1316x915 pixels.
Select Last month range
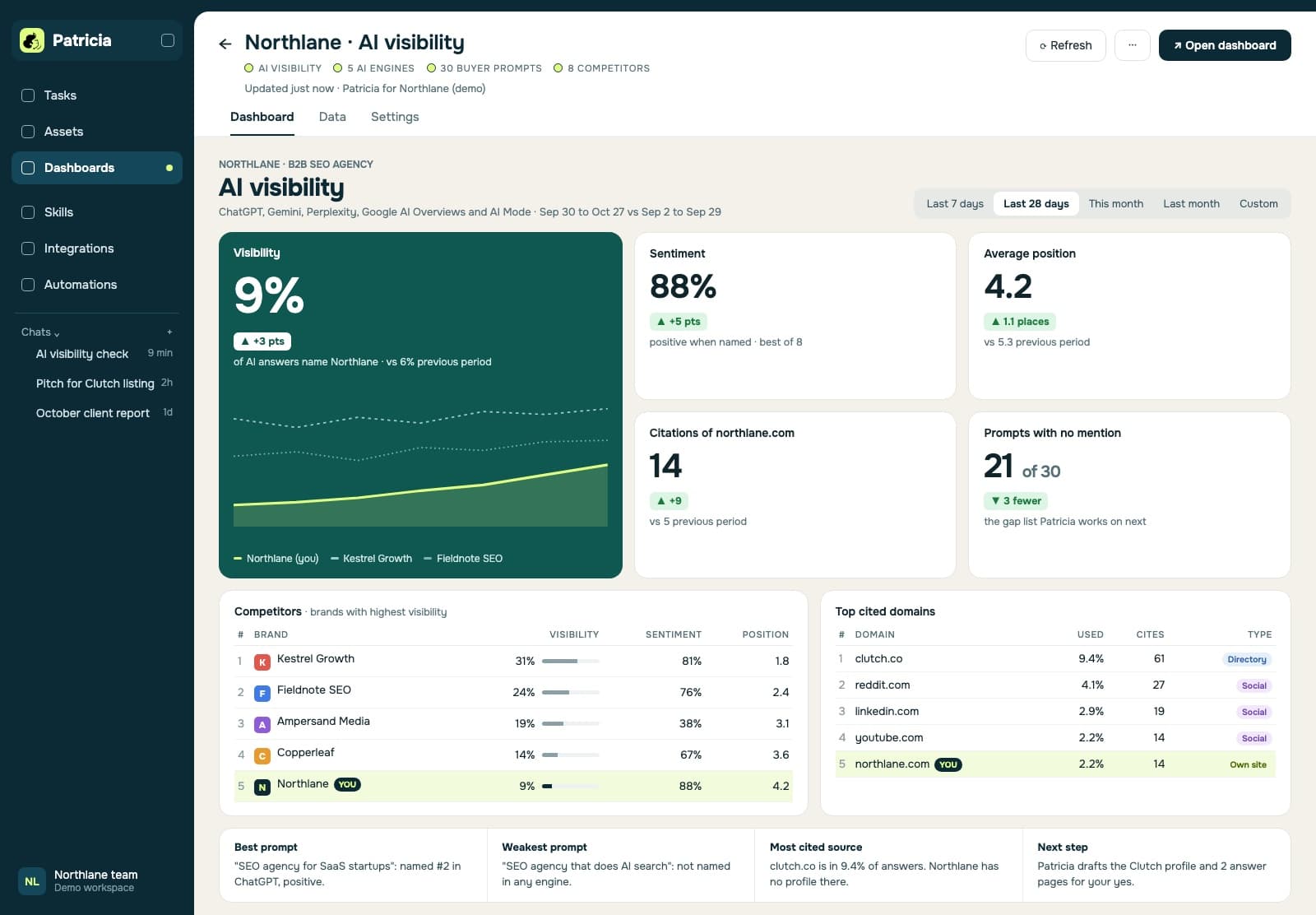[x=1191, y=204]
